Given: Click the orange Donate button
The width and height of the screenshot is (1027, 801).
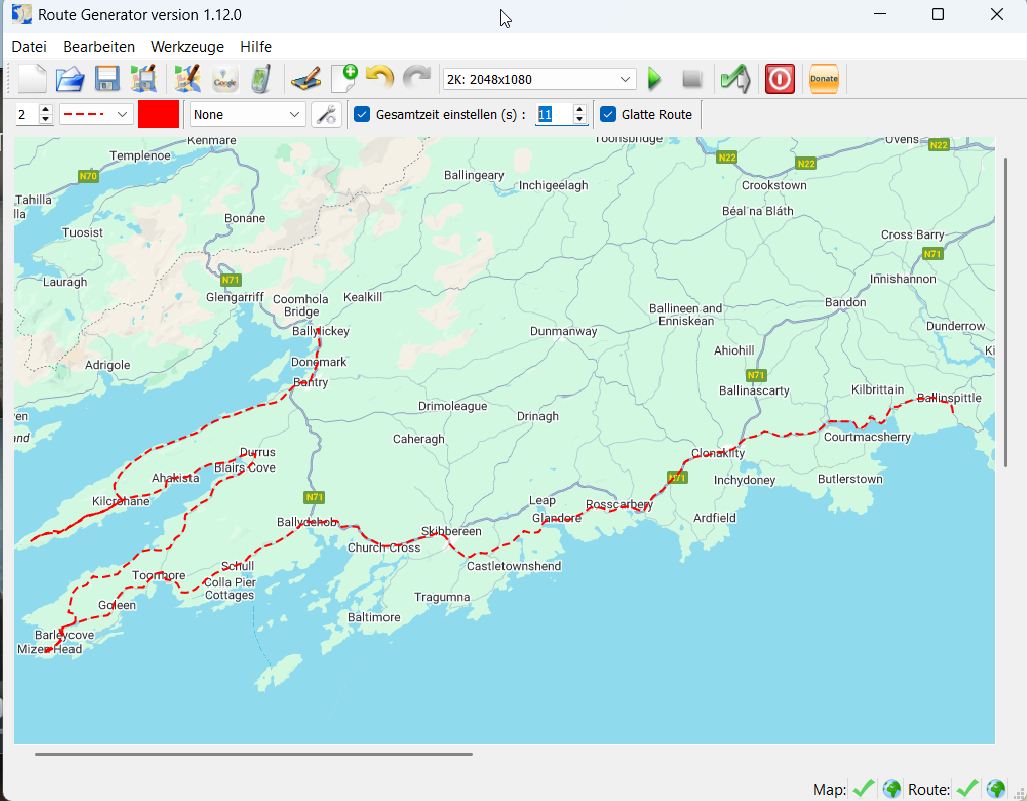Looking at the screenshot, I should click(824, 79).
